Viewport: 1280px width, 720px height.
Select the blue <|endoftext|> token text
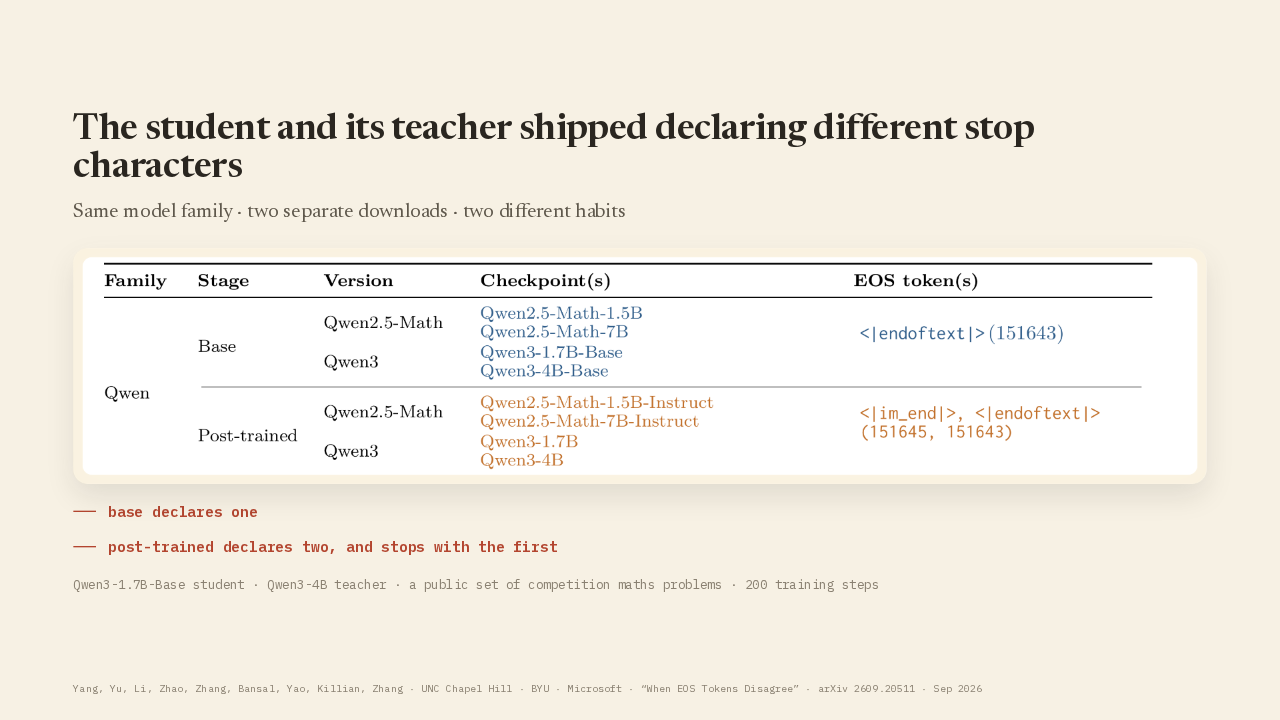pyautogui.click(x=922, y=333)
